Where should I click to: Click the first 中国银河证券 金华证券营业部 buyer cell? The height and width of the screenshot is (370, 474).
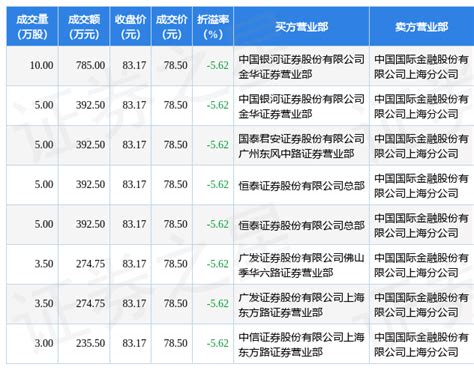point(301,67)
